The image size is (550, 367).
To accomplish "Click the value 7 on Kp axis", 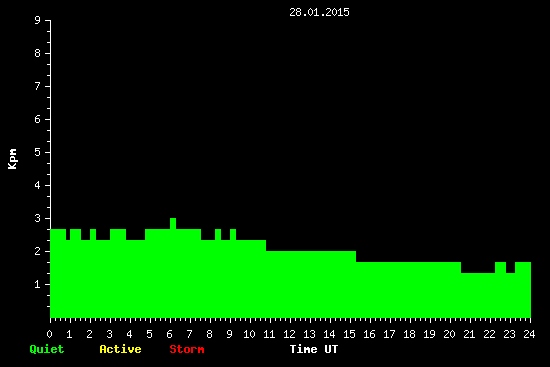I will coord(38,86).
